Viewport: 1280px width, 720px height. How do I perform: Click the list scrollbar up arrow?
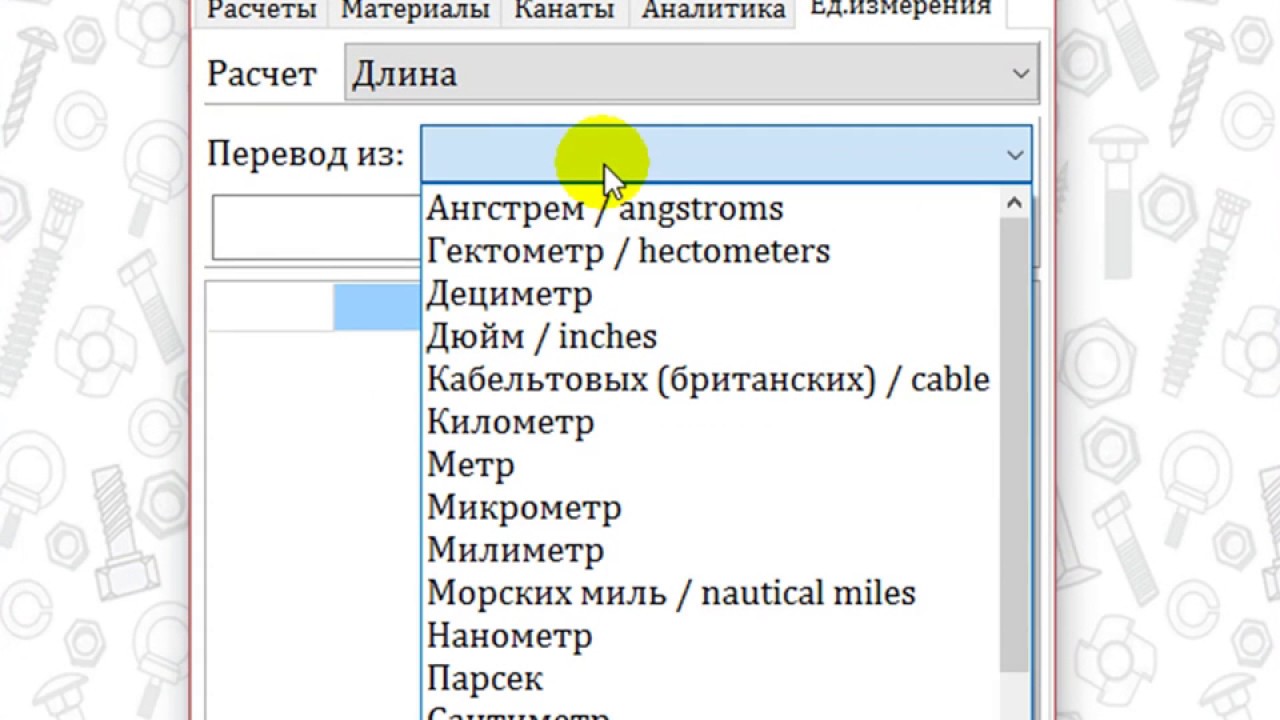(x=1014, y=204)
